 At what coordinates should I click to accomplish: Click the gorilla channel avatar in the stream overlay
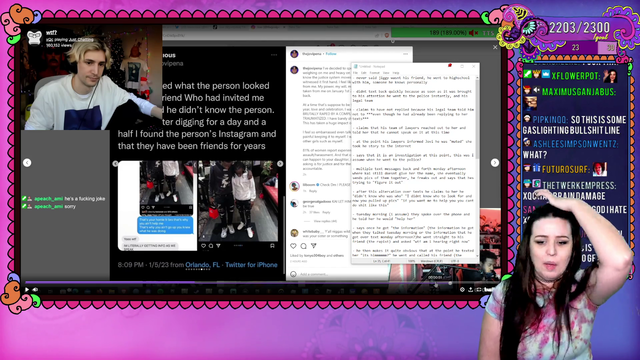coord(34,38)
